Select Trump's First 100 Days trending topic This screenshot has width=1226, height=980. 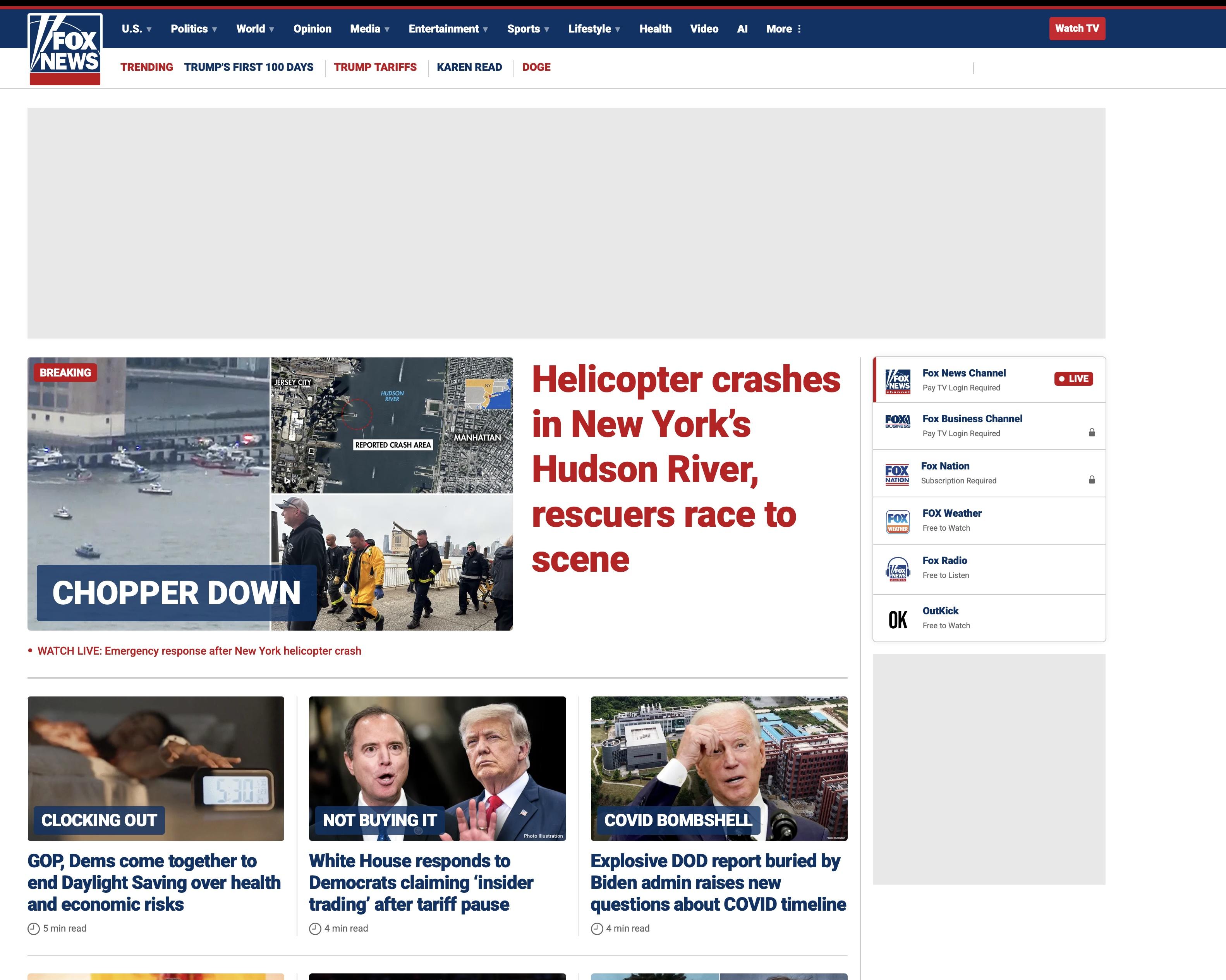pyautogui.click(x=249, y=67)
